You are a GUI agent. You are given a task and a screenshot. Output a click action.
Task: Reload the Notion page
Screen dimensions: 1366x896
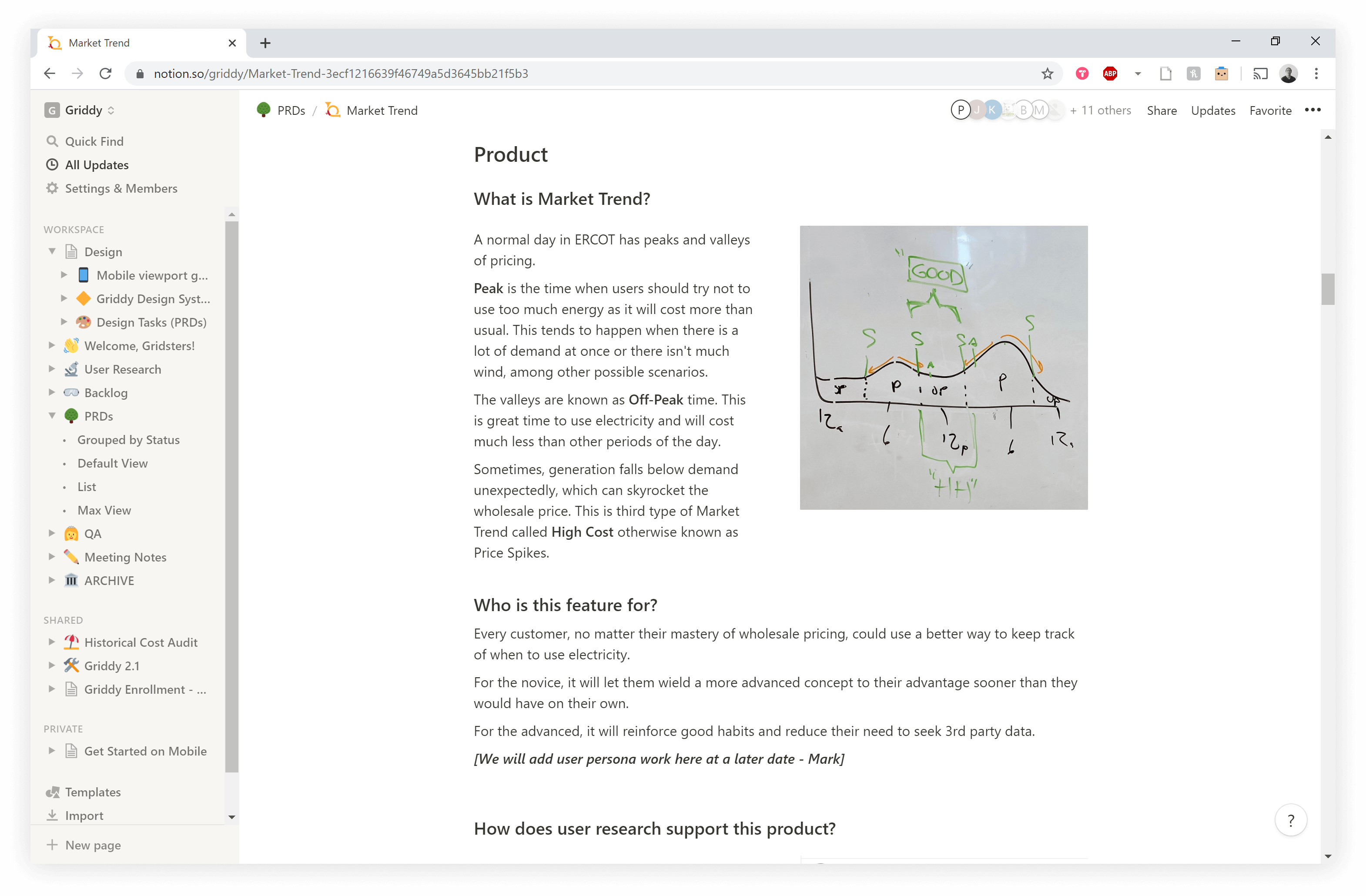click(105, 74)
